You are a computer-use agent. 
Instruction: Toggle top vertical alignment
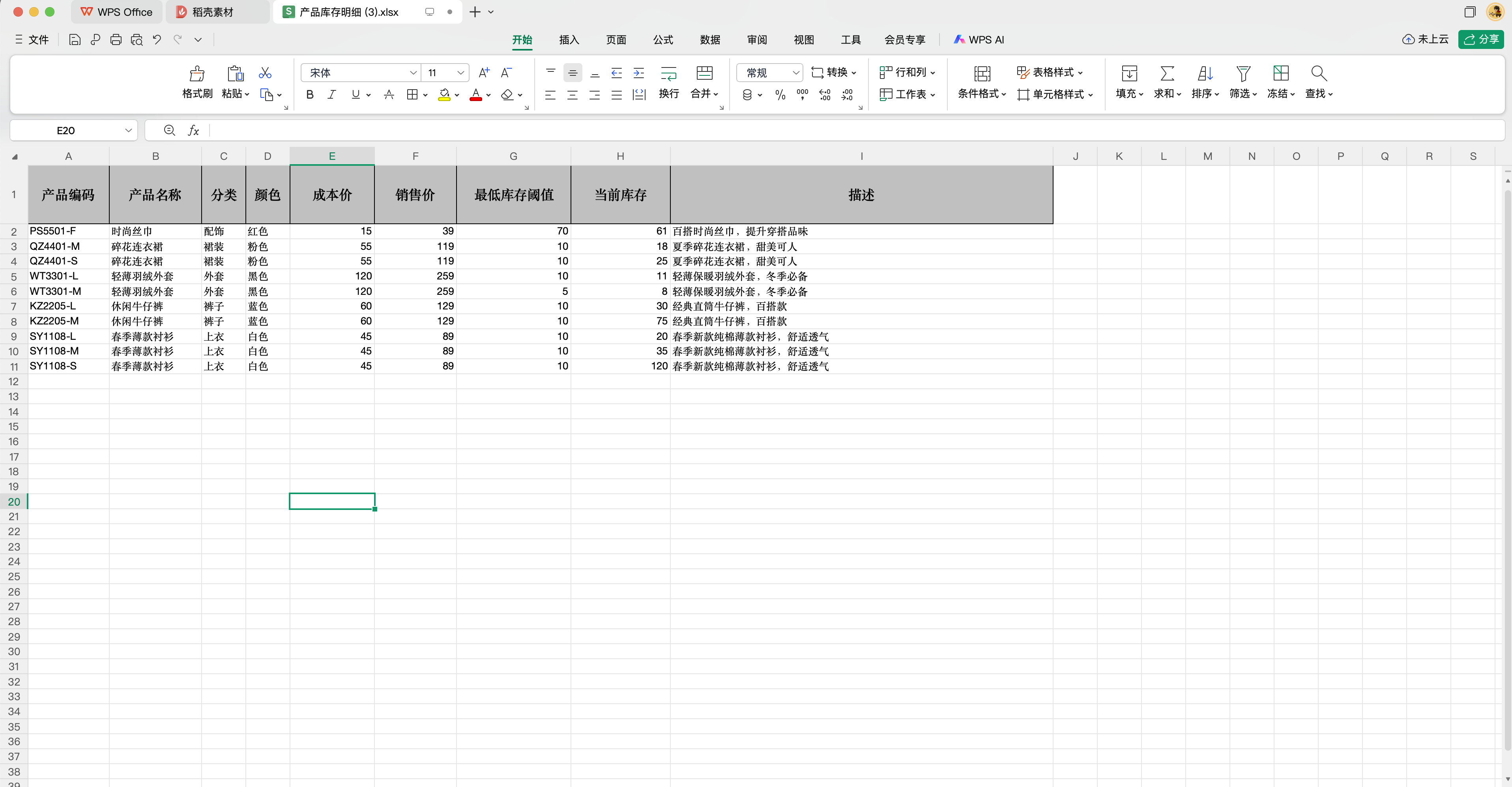click(550, 73)
